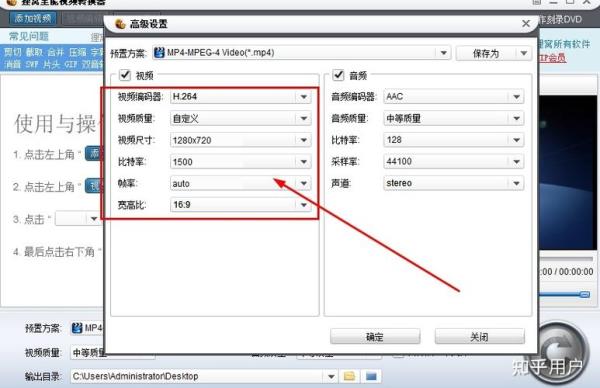This screenshot has height=388, width=600.
Task: Open the 视频质量 自定义 dropdown
Action: [240, 118]
